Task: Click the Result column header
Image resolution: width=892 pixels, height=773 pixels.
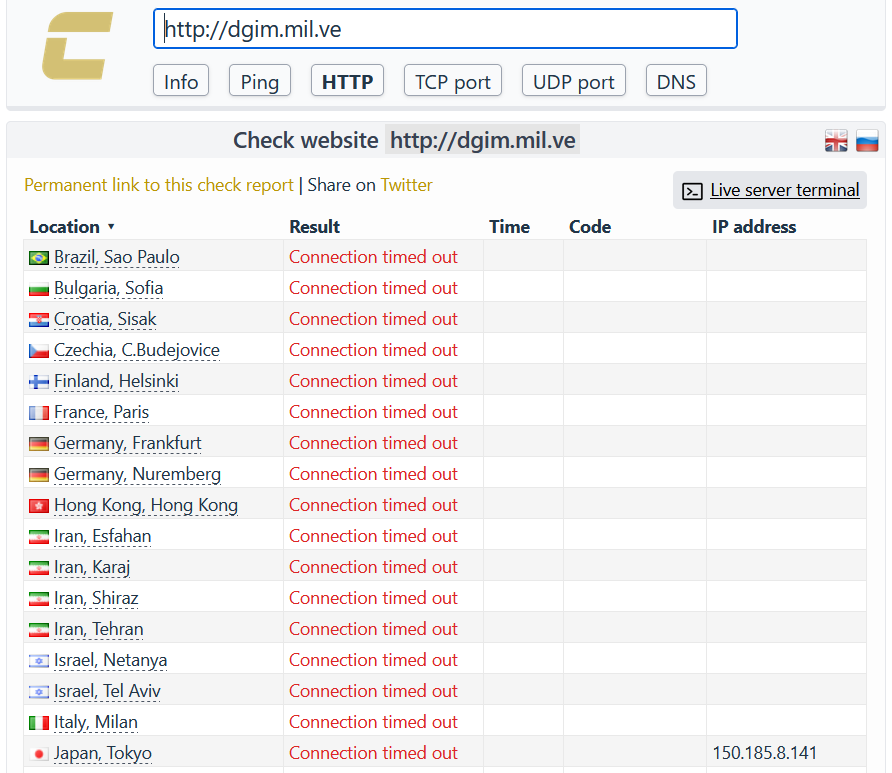Action: point(315,227)
